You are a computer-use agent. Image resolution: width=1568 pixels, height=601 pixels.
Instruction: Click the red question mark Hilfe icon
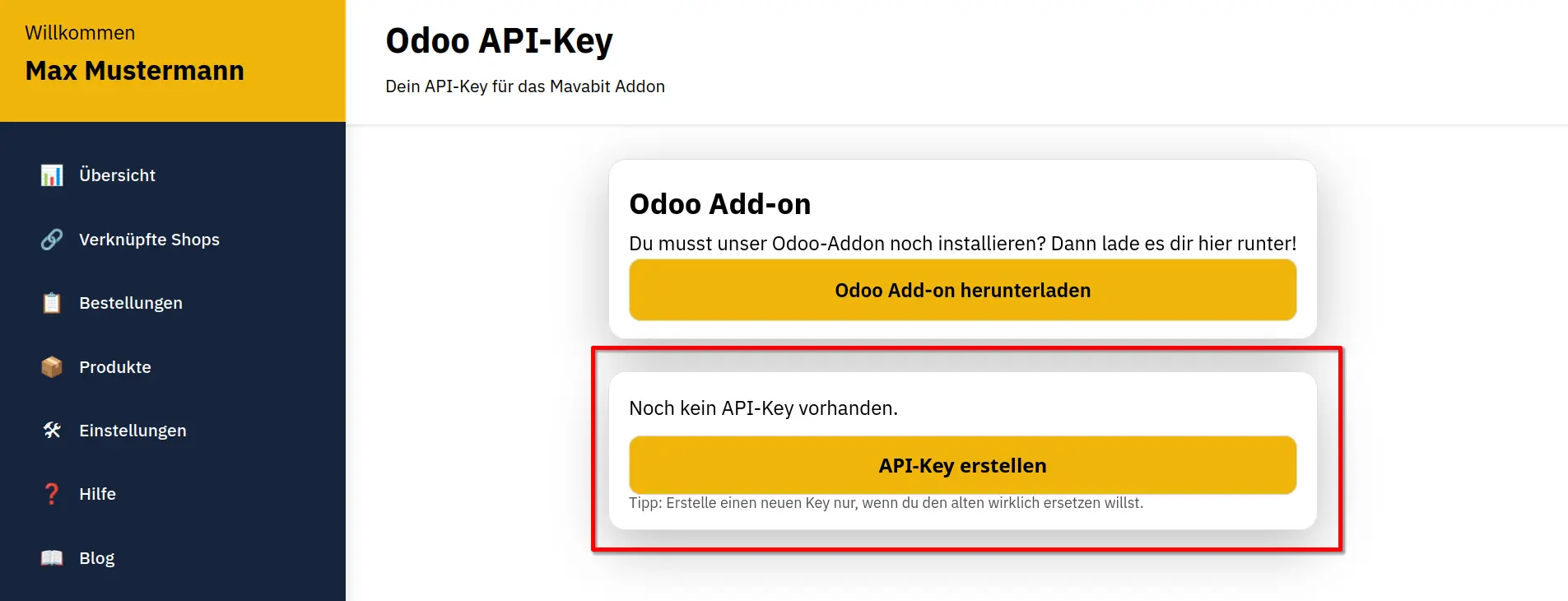click(51, 493)
